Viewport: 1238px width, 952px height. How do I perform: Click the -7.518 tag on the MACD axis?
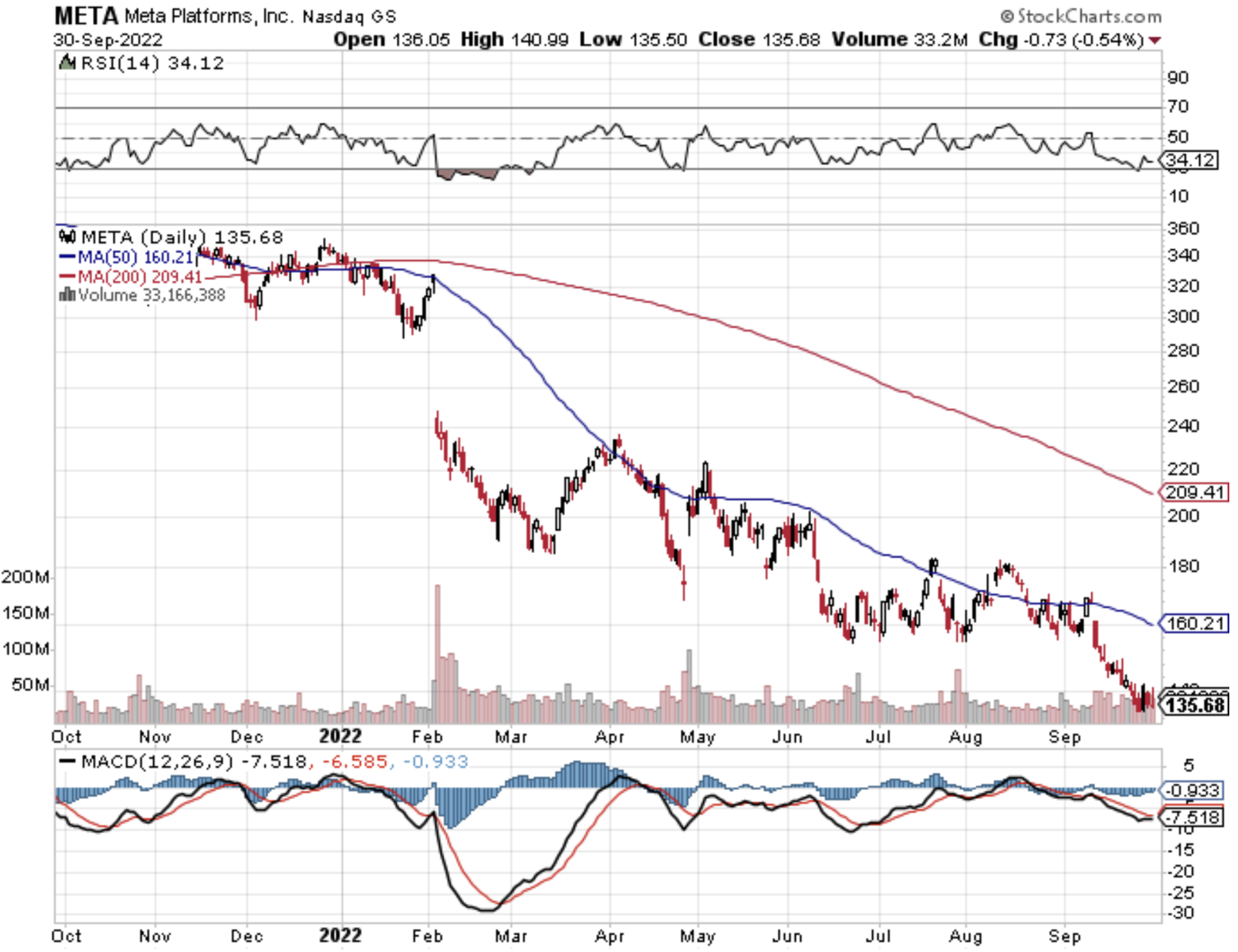click(x=1192, y=817)
